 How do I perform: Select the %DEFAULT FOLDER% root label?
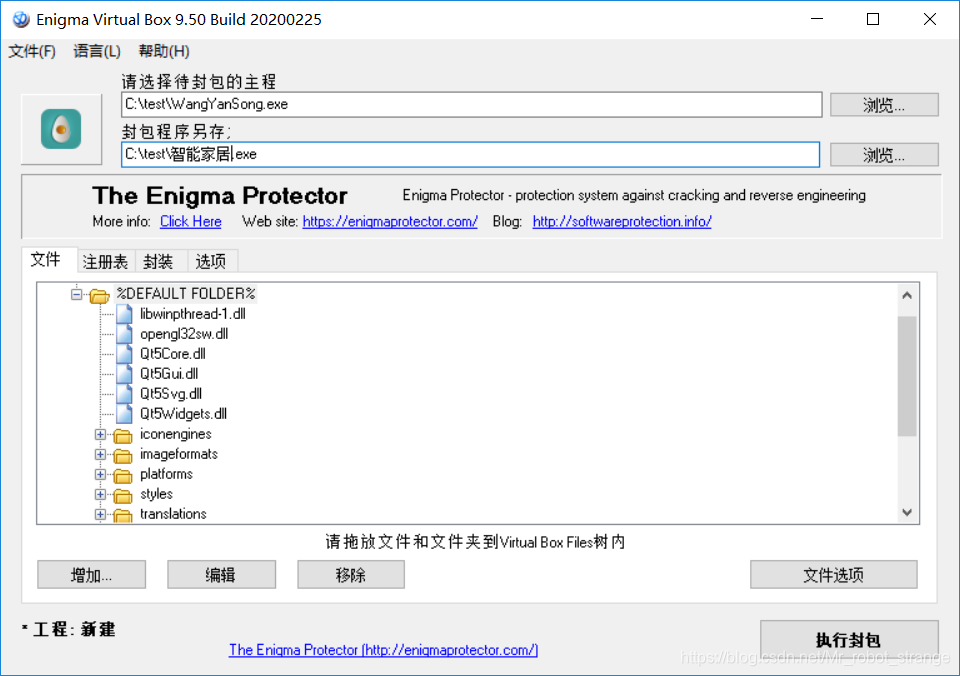click(x=186, y=294)
